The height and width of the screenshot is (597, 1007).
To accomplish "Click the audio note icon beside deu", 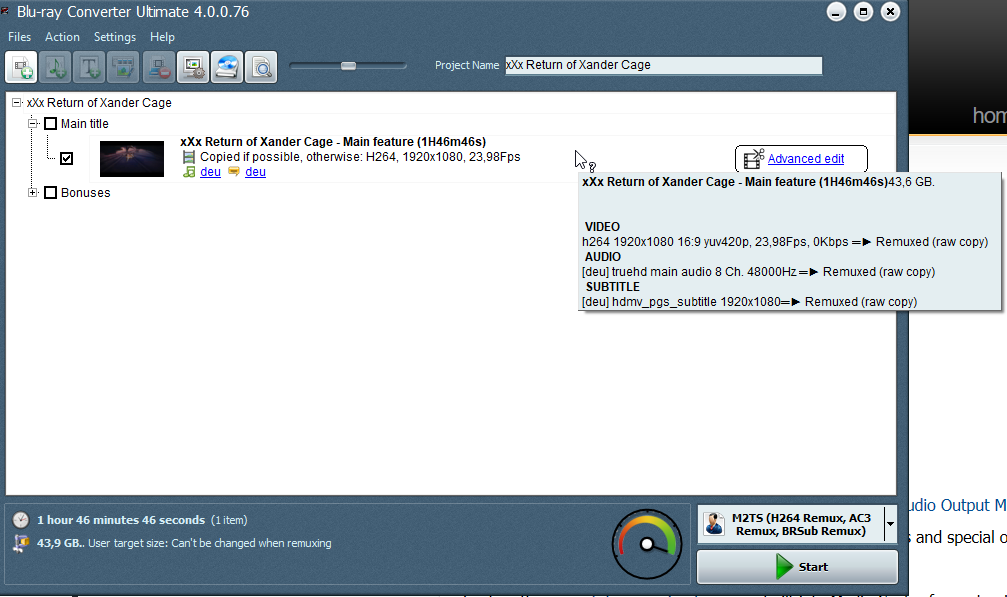I will coord(189,171).
